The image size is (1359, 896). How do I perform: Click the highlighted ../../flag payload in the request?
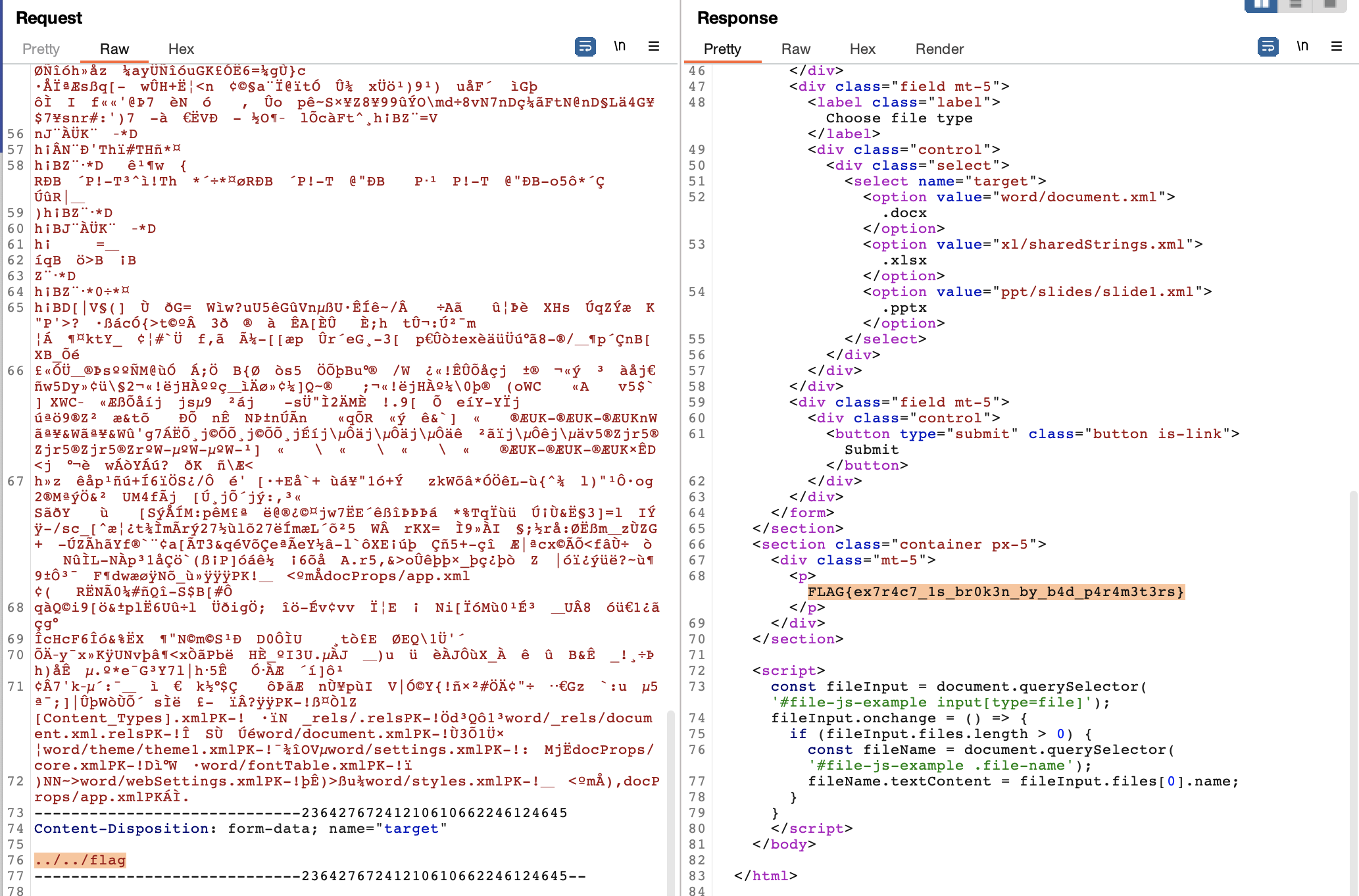click(80, 860)
